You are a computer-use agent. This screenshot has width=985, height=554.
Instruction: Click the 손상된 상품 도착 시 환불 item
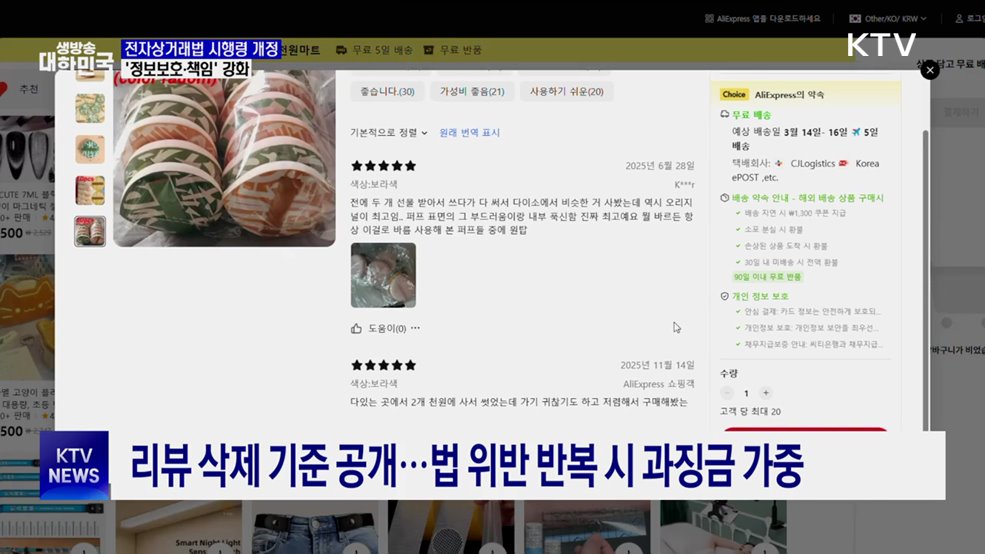[x=786, y=246]
